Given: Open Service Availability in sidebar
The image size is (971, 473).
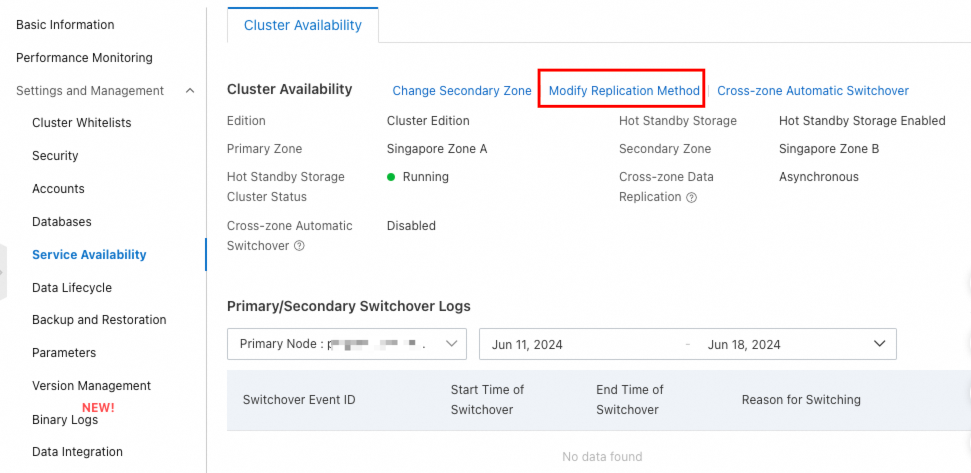Looking at the screenshot, I should [89, 255].
